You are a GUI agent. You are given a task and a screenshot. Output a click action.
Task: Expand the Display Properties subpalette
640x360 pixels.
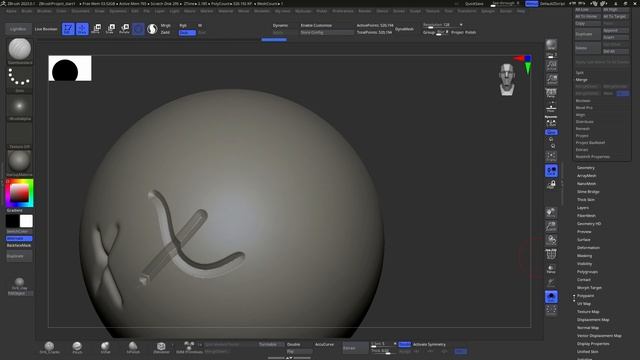[x=593, y=344]
